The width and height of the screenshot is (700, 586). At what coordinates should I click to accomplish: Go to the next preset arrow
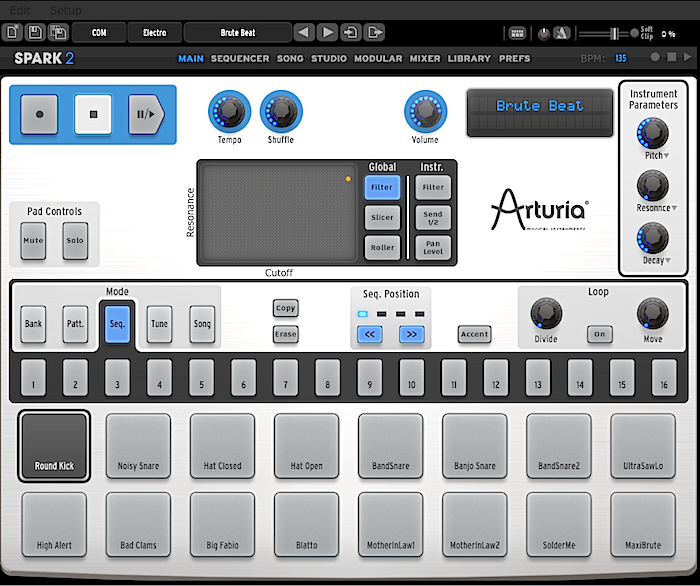[327, 33]
